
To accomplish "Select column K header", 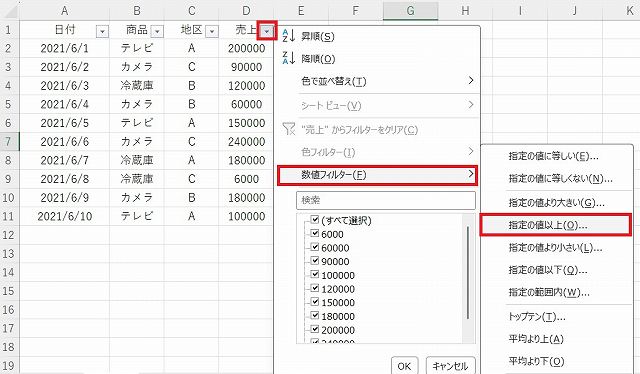I will [x=629, y=10].
